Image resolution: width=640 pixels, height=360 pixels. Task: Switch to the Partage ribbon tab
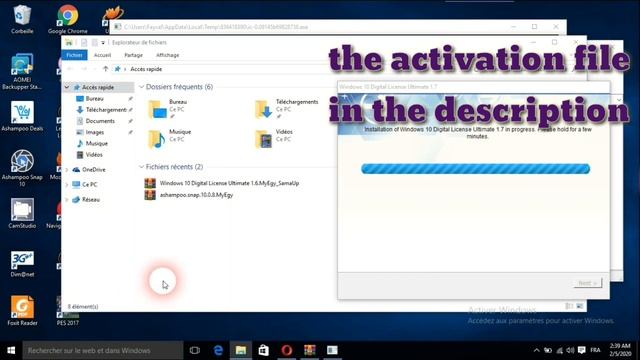133,55
